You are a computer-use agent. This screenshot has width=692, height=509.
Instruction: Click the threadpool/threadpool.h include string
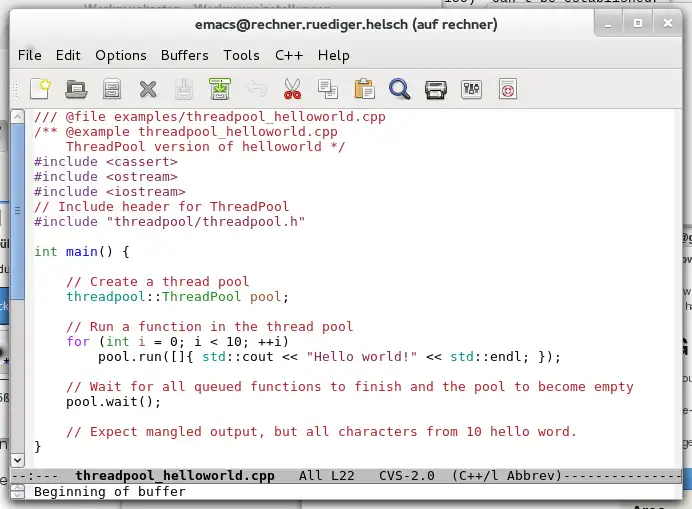(x=206, y=222)
